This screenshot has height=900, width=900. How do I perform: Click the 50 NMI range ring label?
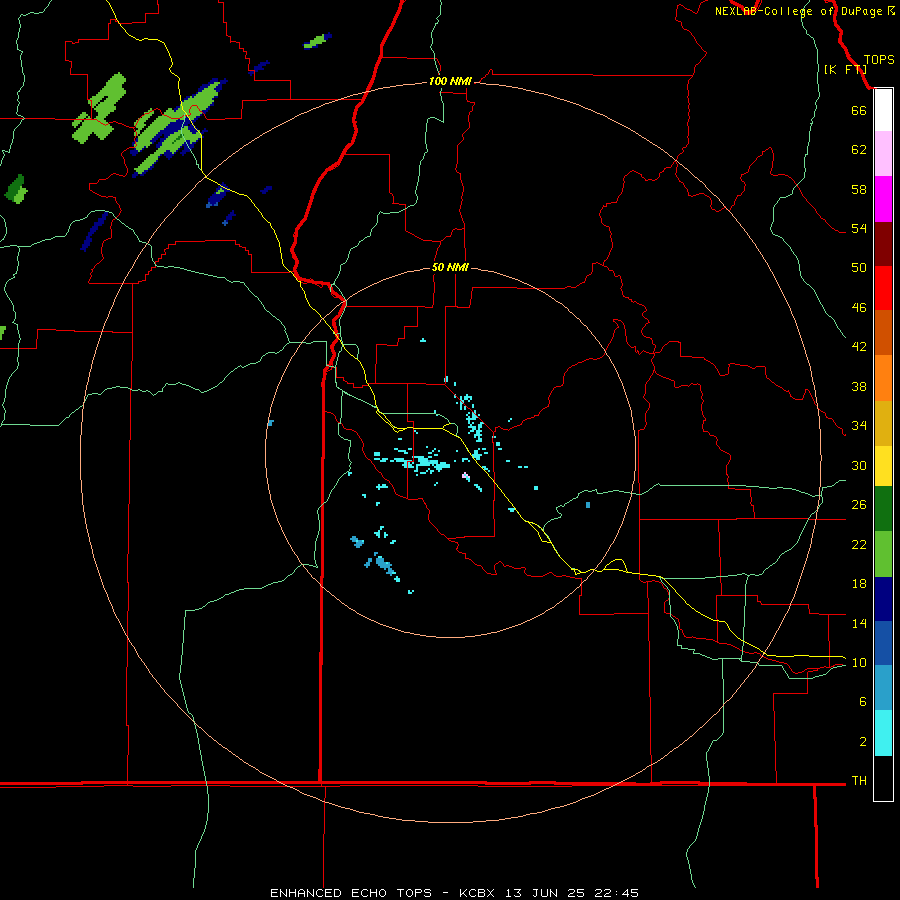[x=450, y=267]
